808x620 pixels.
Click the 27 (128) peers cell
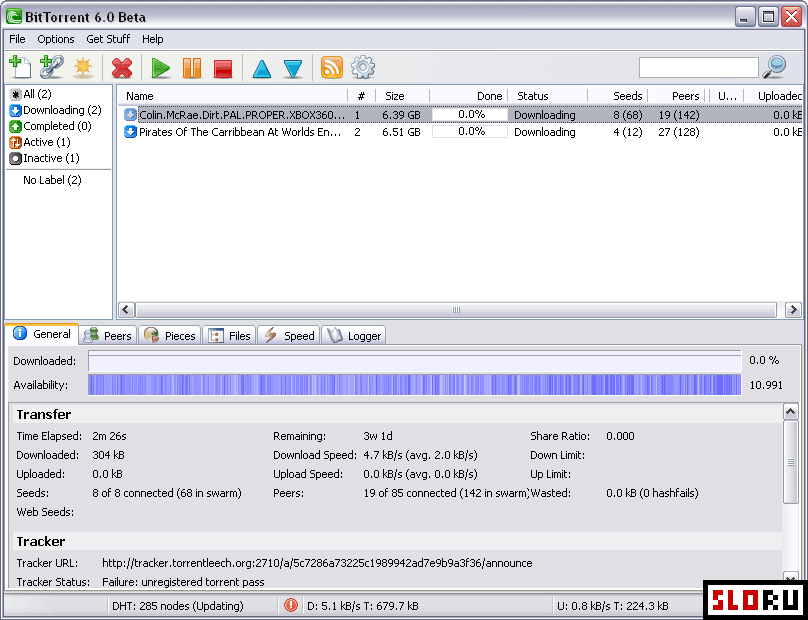679,132
